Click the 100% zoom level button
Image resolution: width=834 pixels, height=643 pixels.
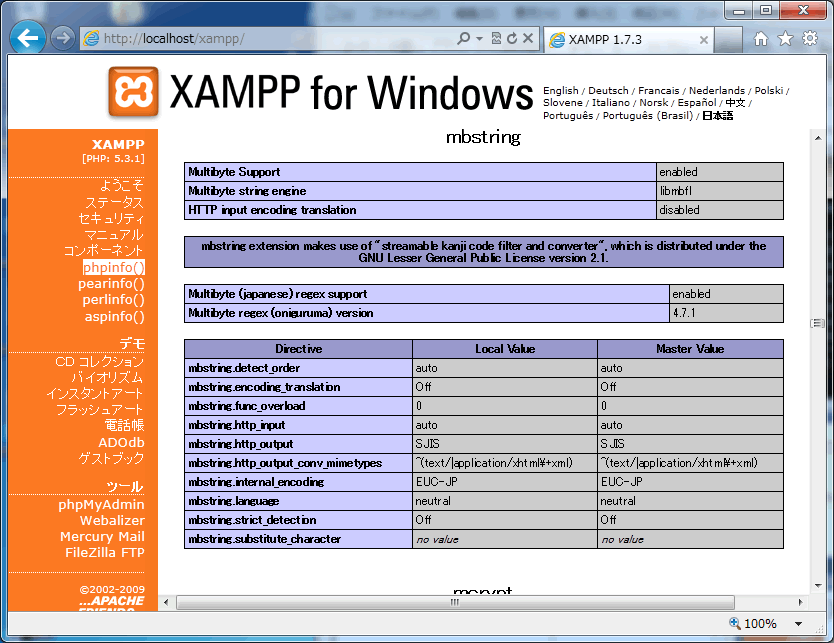pos(753,624)
